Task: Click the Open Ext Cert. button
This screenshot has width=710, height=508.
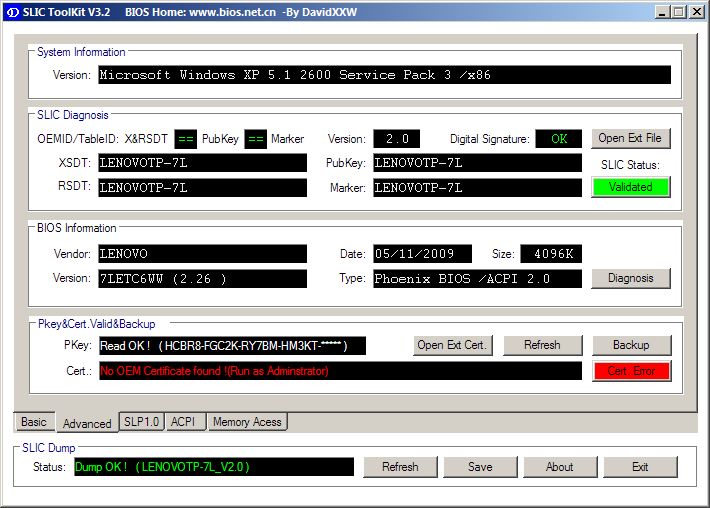Action: 452,345
